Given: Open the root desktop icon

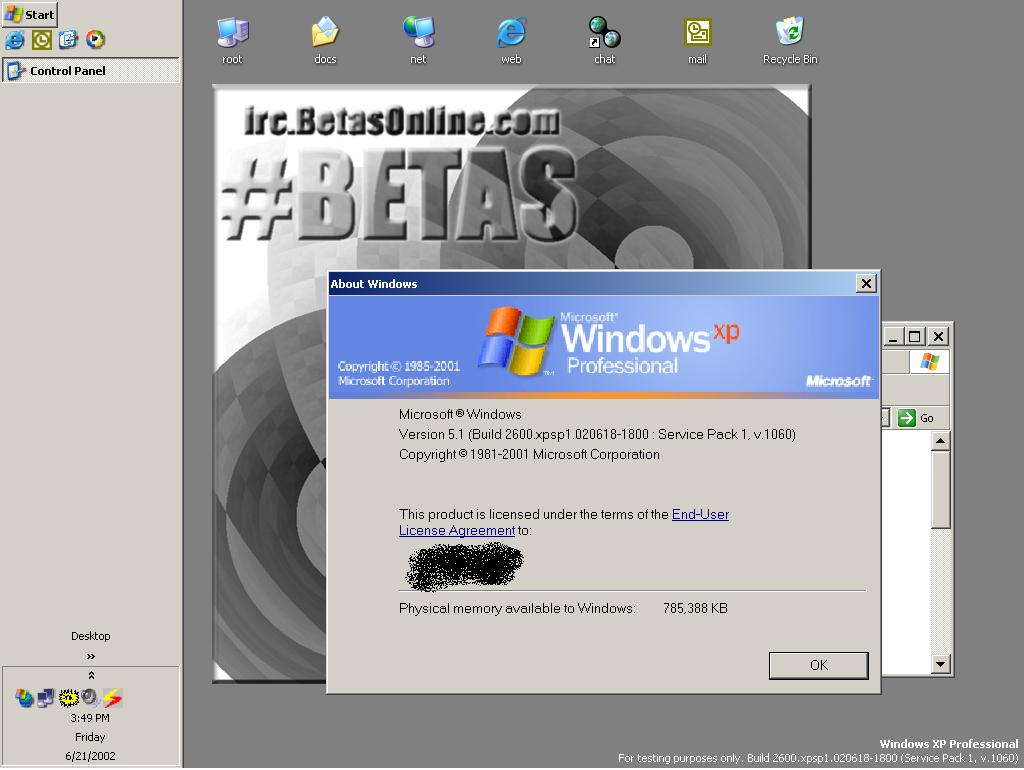Looking at the screenshot, I should point(232,40).
